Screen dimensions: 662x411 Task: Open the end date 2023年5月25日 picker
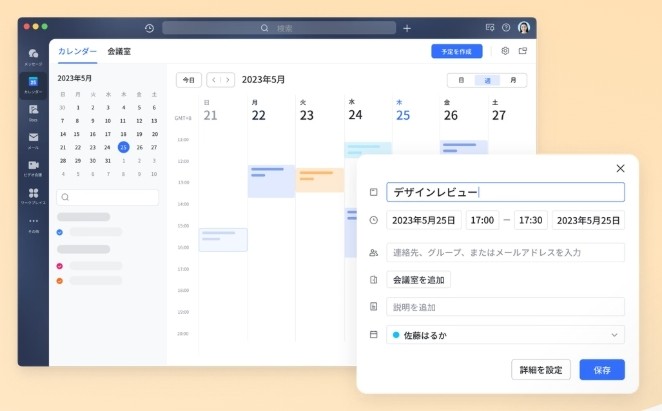coord(588,220)
